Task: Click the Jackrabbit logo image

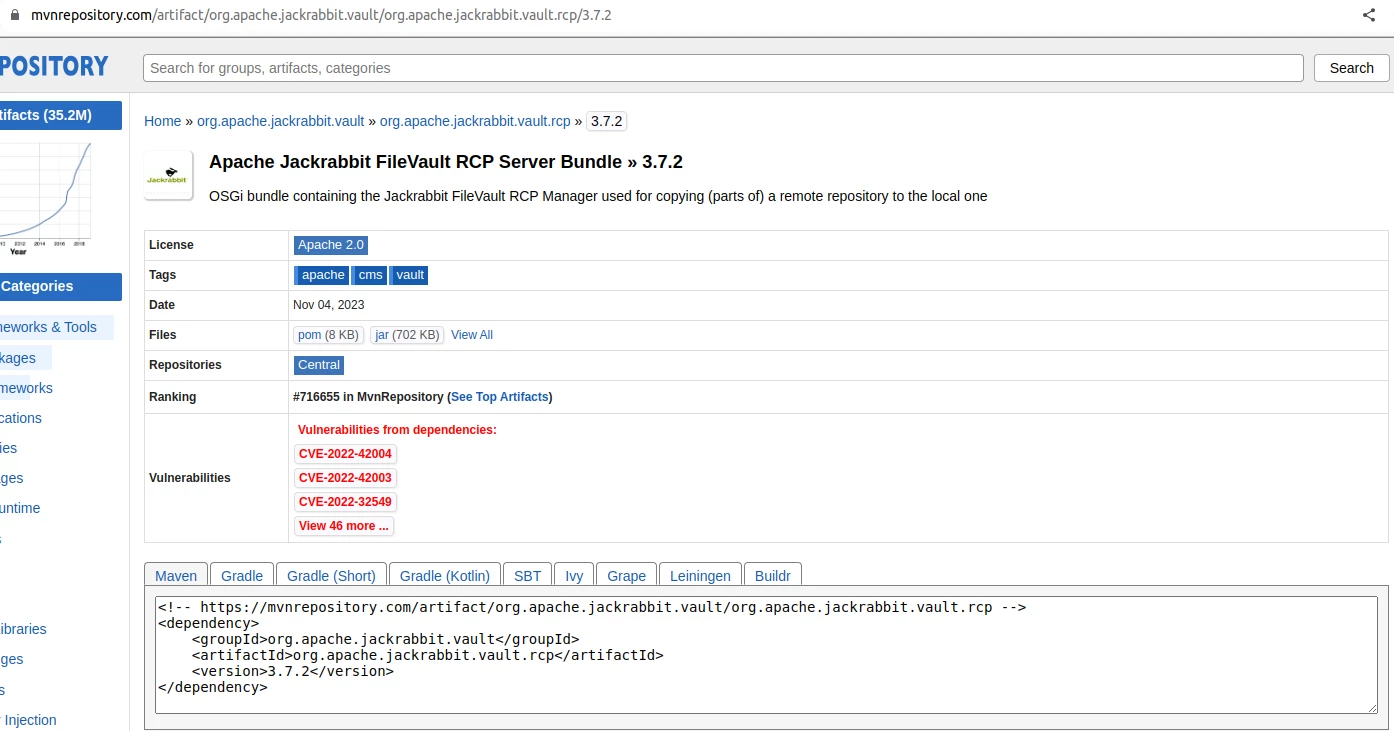Action: [x=168, y=175]
